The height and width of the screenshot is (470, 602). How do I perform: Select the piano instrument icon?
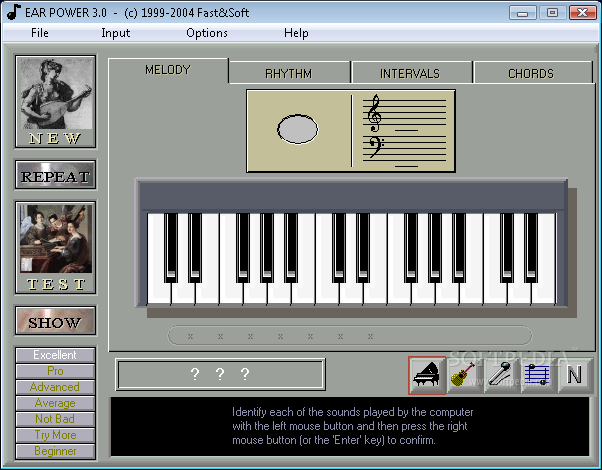coord(427,375)
